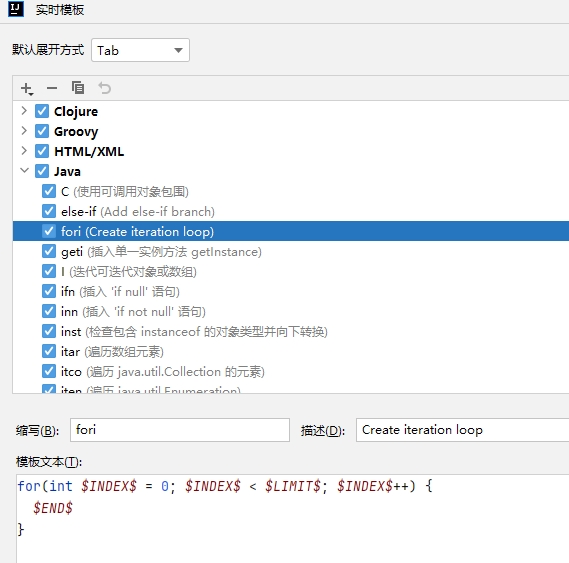Screen dimensions: 569x563
Task: Click the duplicate template copy icon
Action: point(78,88)
